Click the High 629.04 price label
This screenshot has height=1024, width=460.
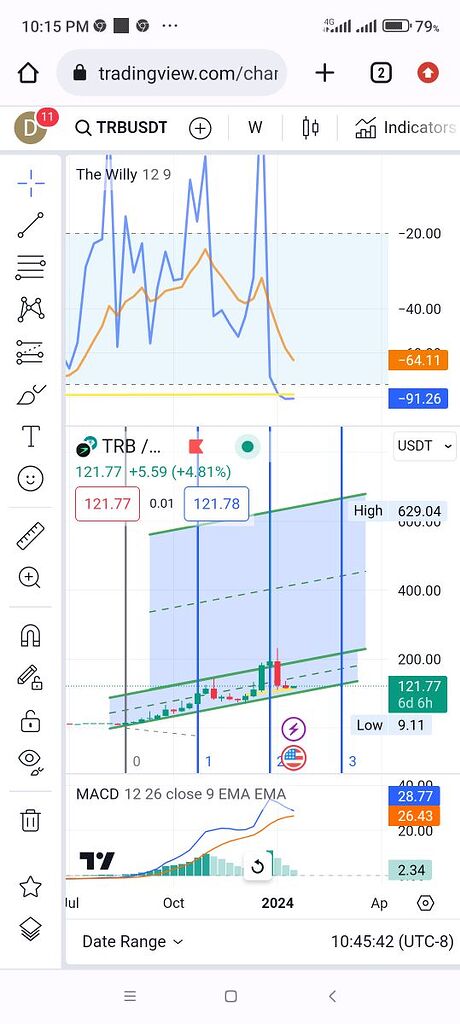397,511
